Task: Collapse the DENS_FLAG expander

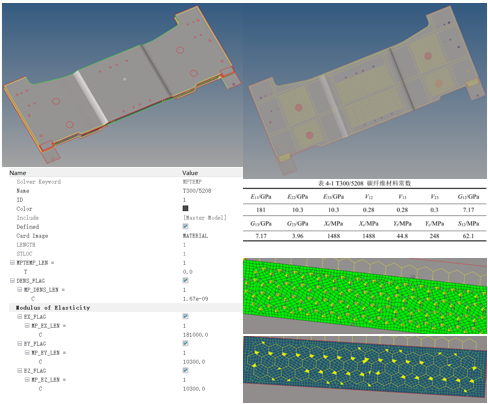Action: (12, 281)
